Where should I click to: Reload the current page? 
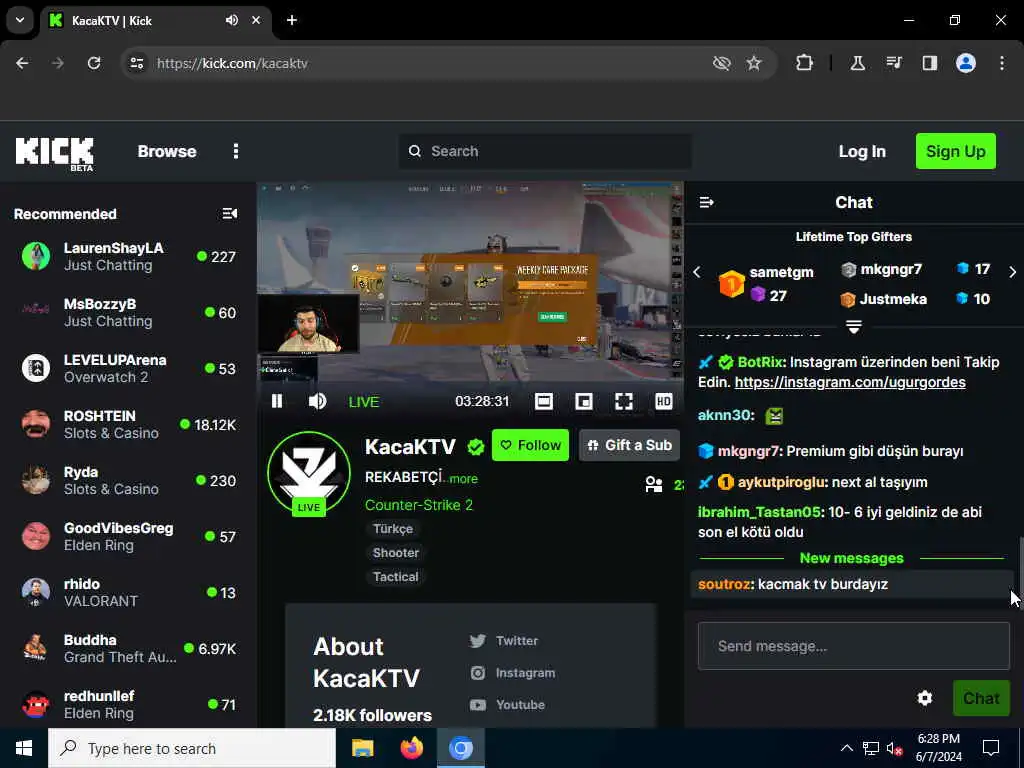pos(94,63)
